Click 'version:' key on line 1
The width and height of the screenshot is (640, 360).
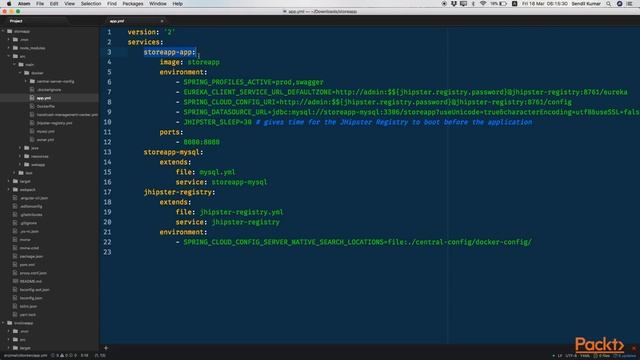coord(143,32)
